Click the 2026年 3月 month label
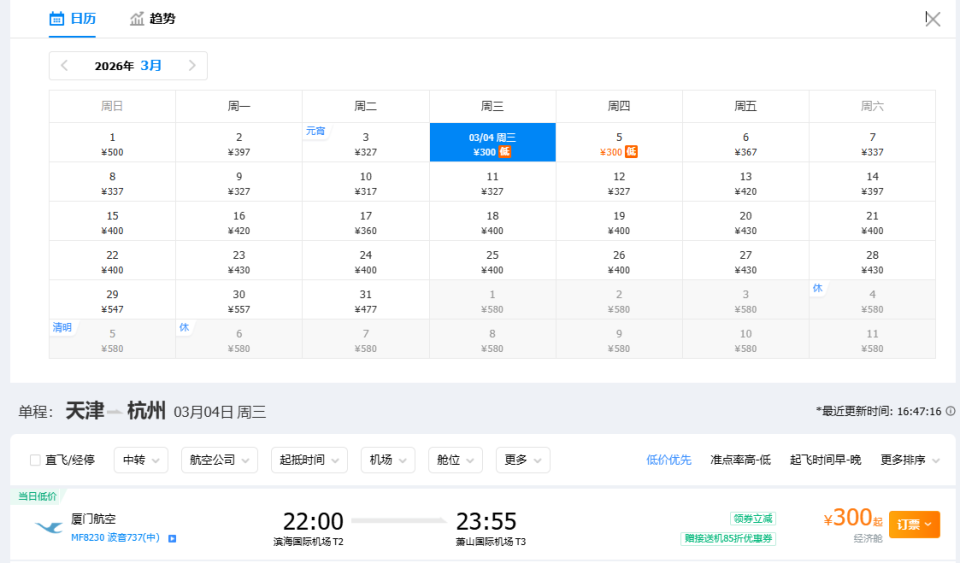This screenshot has width=960, height=563. (128, 65)
